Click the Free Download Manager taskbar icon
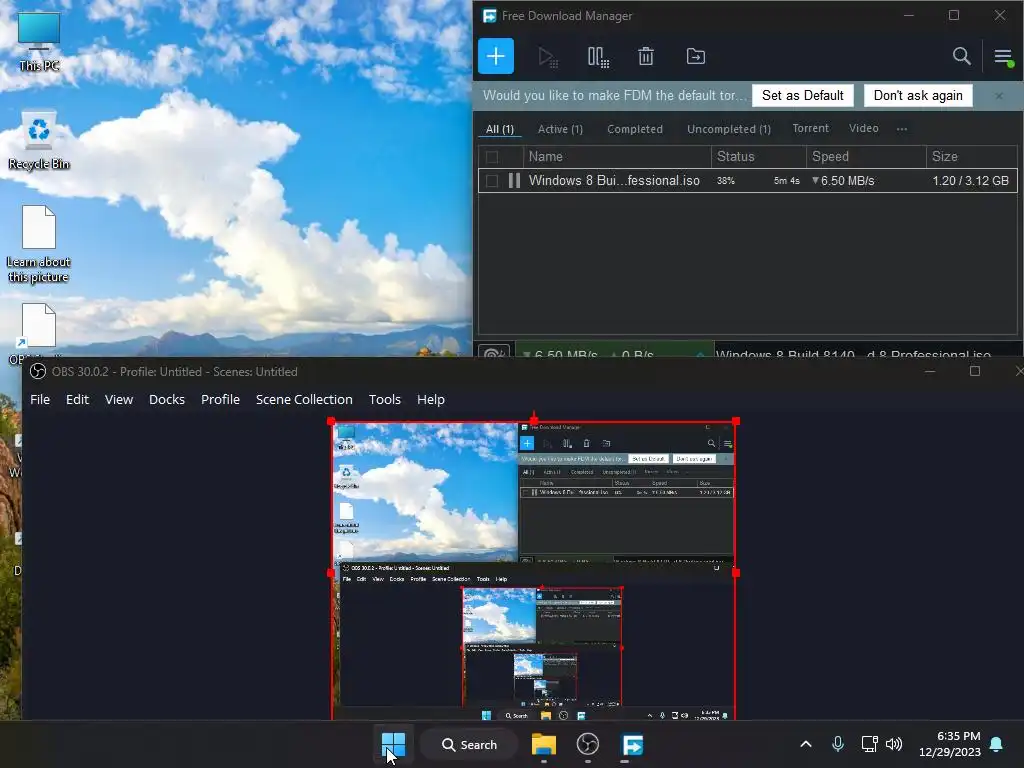The height and width of the screenshot is (768, 1024). coord(632,744)
